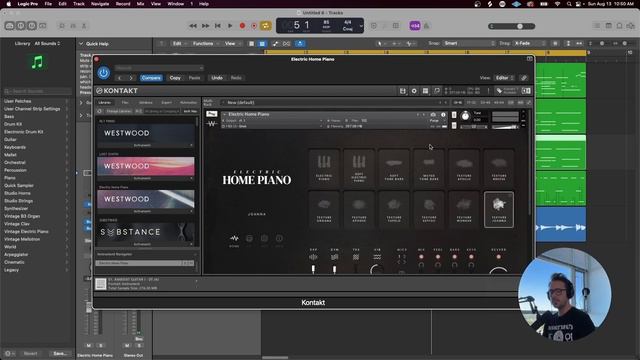Screen dimensions: 640x360
Task: Toggle the BASS power light
Action: pyautogui.click(x=455, y=257)
